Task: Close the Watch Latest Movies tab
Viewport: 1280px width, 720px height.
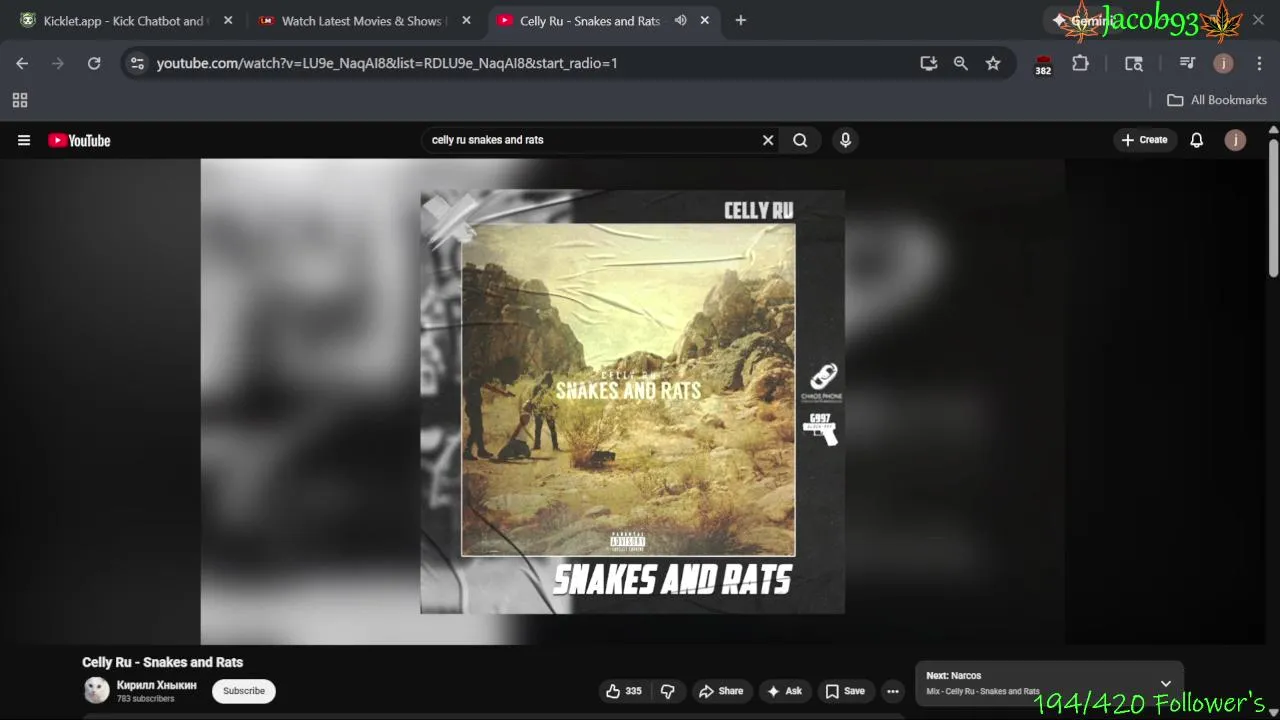Action: coord(466,20)
